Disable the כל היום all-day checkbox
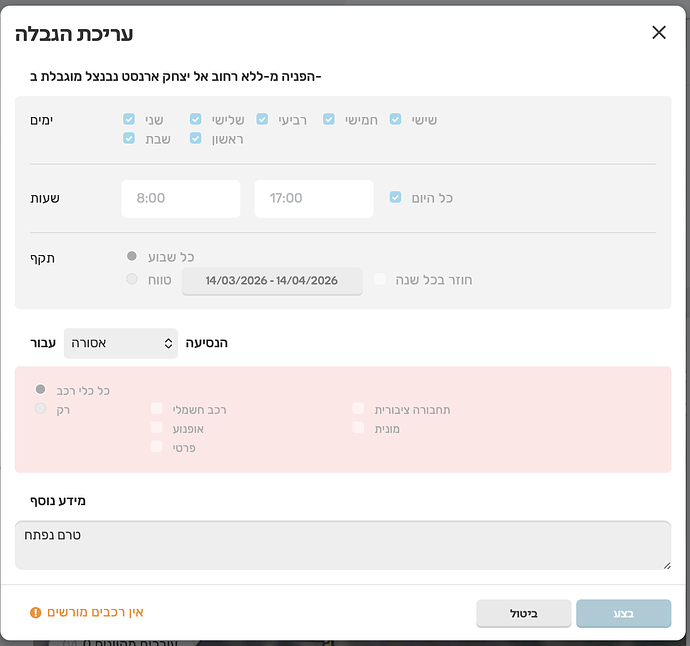 point(396,198)
